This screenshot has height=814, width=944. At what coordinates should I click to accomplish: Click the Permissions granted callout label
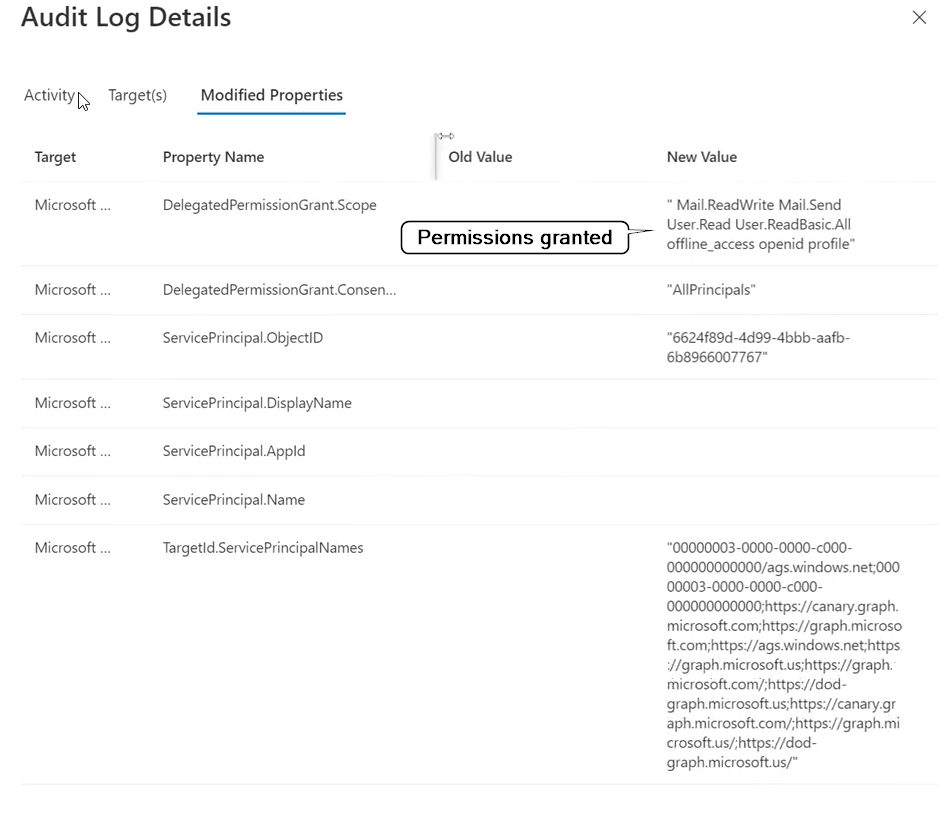click(x=514, y=238)
